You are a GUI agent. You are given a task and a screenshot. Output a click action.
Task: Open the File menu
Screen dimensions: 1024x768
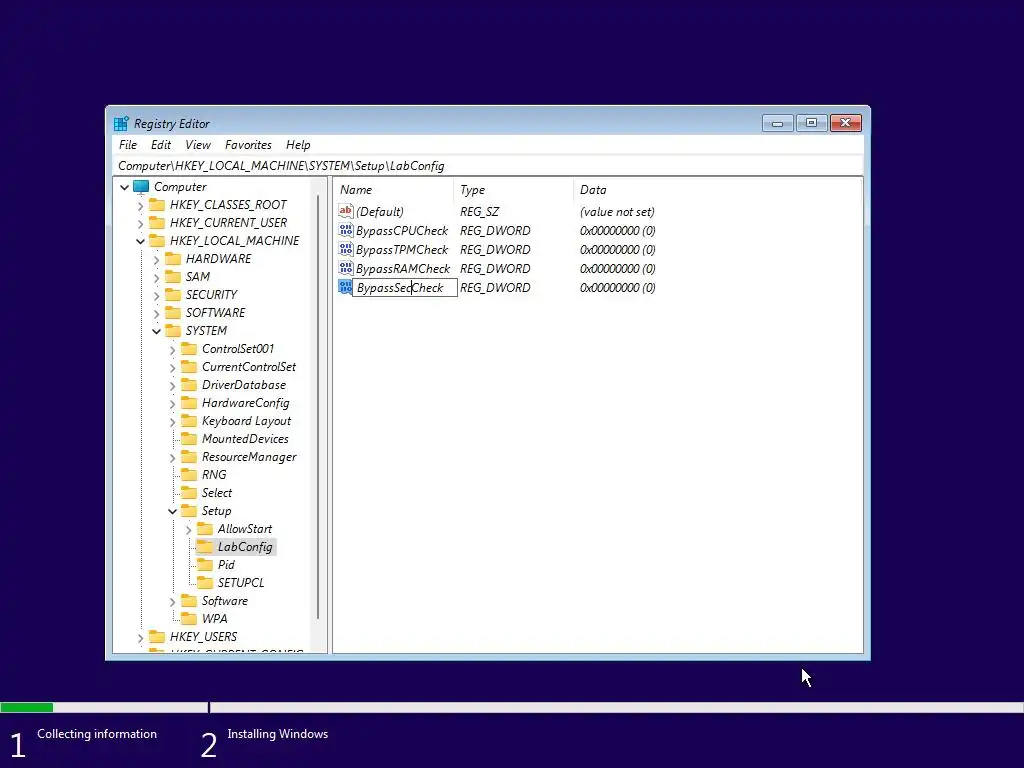pyautogui.click(x=128, y=145)
